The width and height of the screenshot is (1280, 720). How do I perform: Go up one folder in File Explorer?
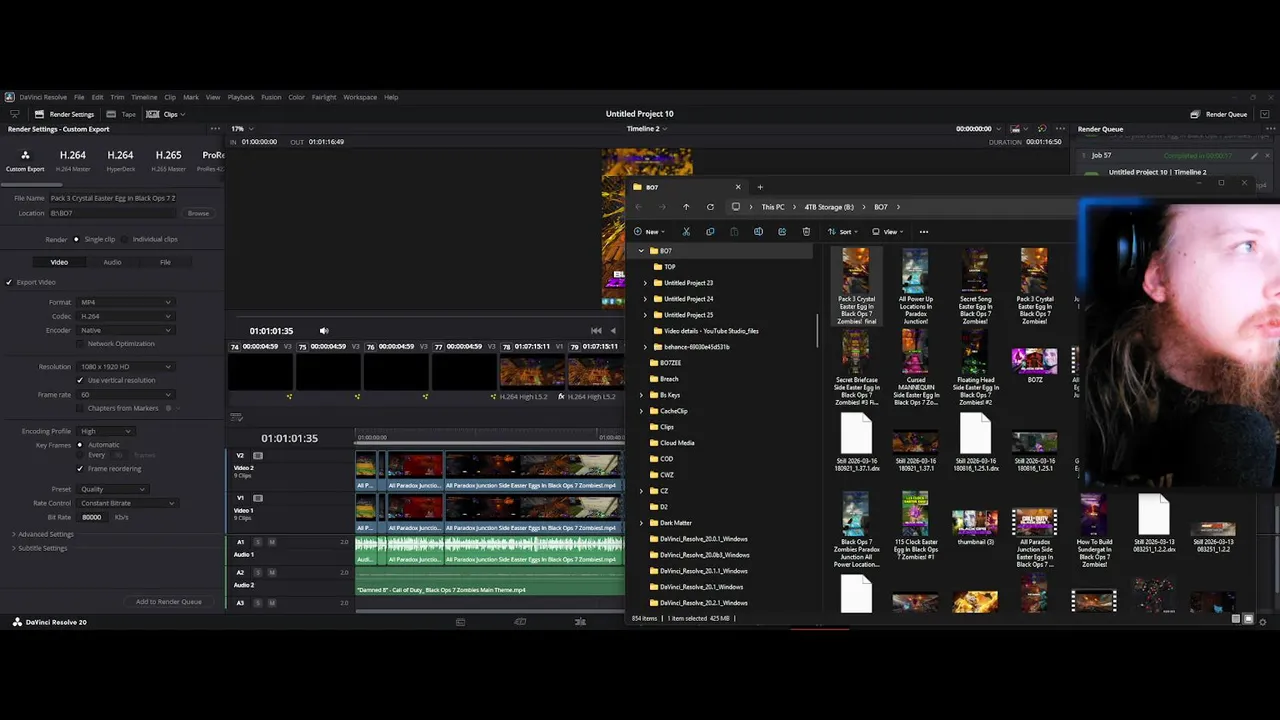686,207
